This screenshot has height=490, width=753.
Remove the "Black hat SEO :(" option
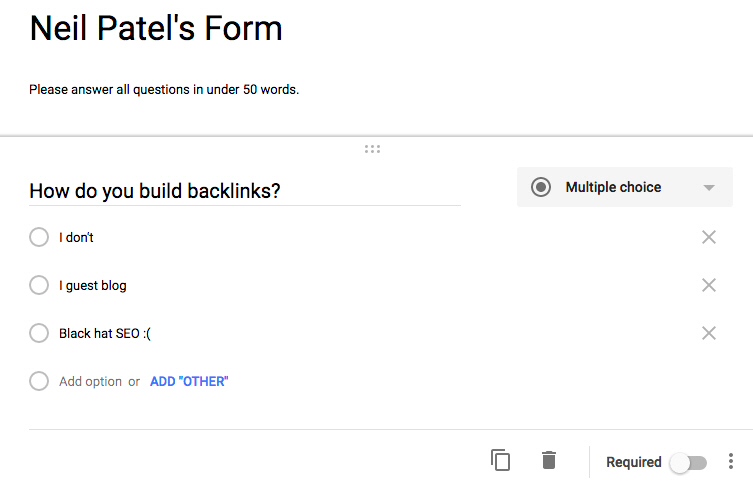709,333
